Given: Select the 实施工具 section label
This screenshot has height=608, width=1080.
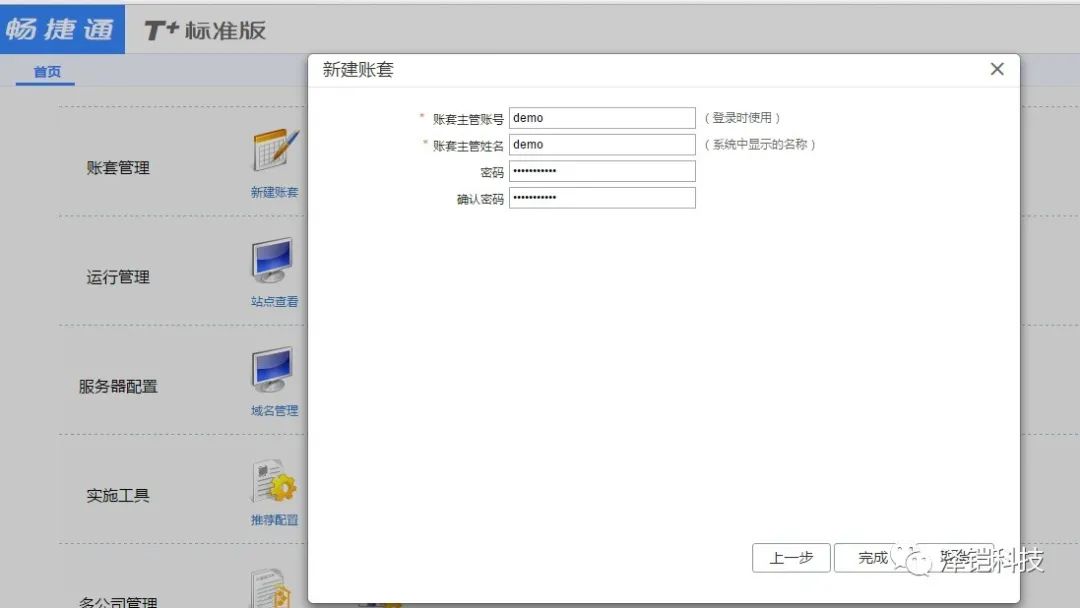Looking at the screenshot, I should (x=118, y=495).
